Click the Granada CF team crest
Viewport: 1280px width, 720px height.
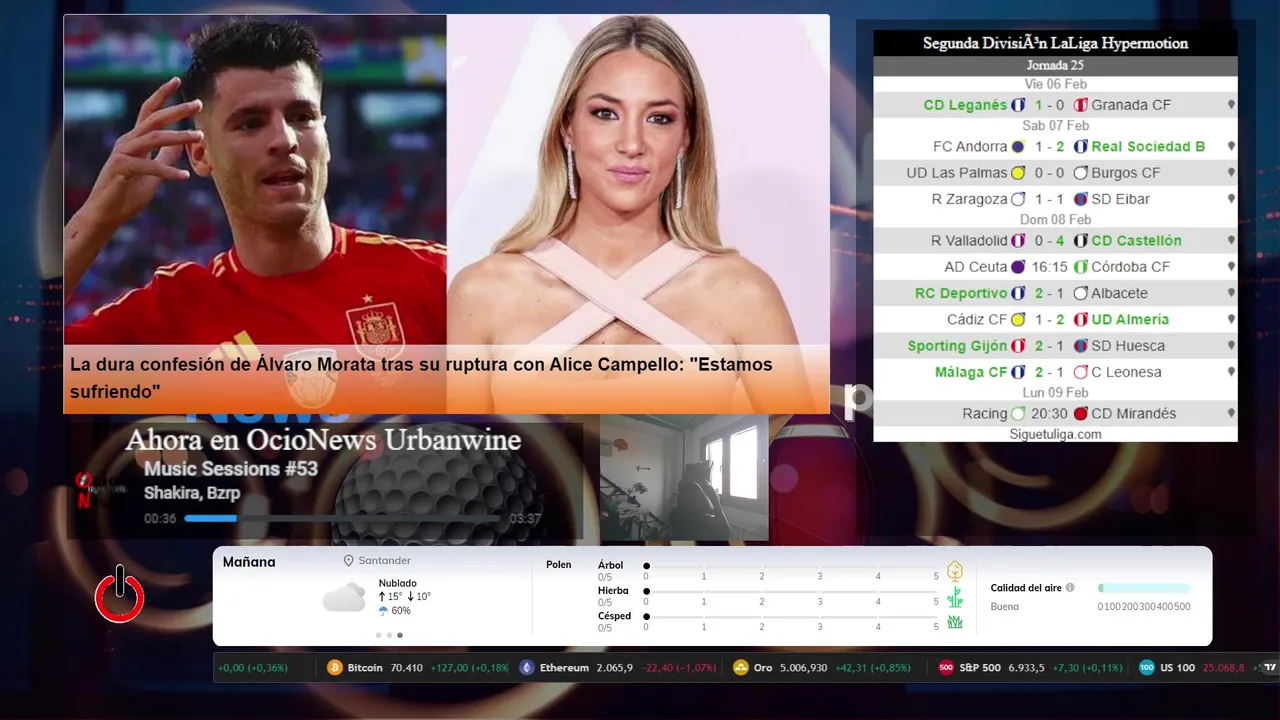point(1080,105)
